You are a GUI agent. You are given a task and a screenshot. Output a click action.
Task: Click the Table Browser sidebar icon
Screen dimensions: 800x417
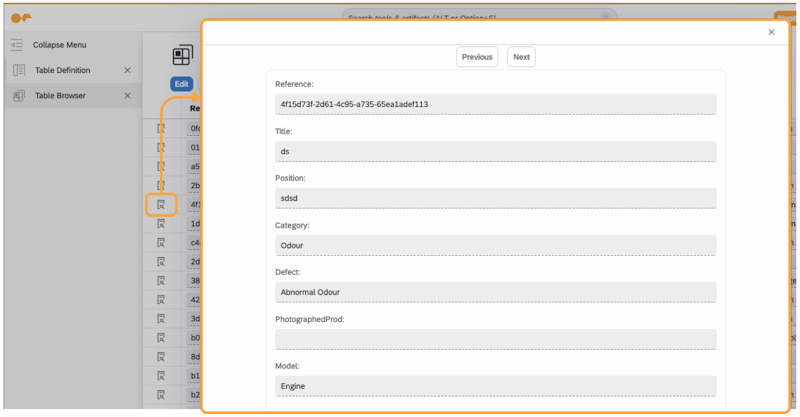point(19,96)
